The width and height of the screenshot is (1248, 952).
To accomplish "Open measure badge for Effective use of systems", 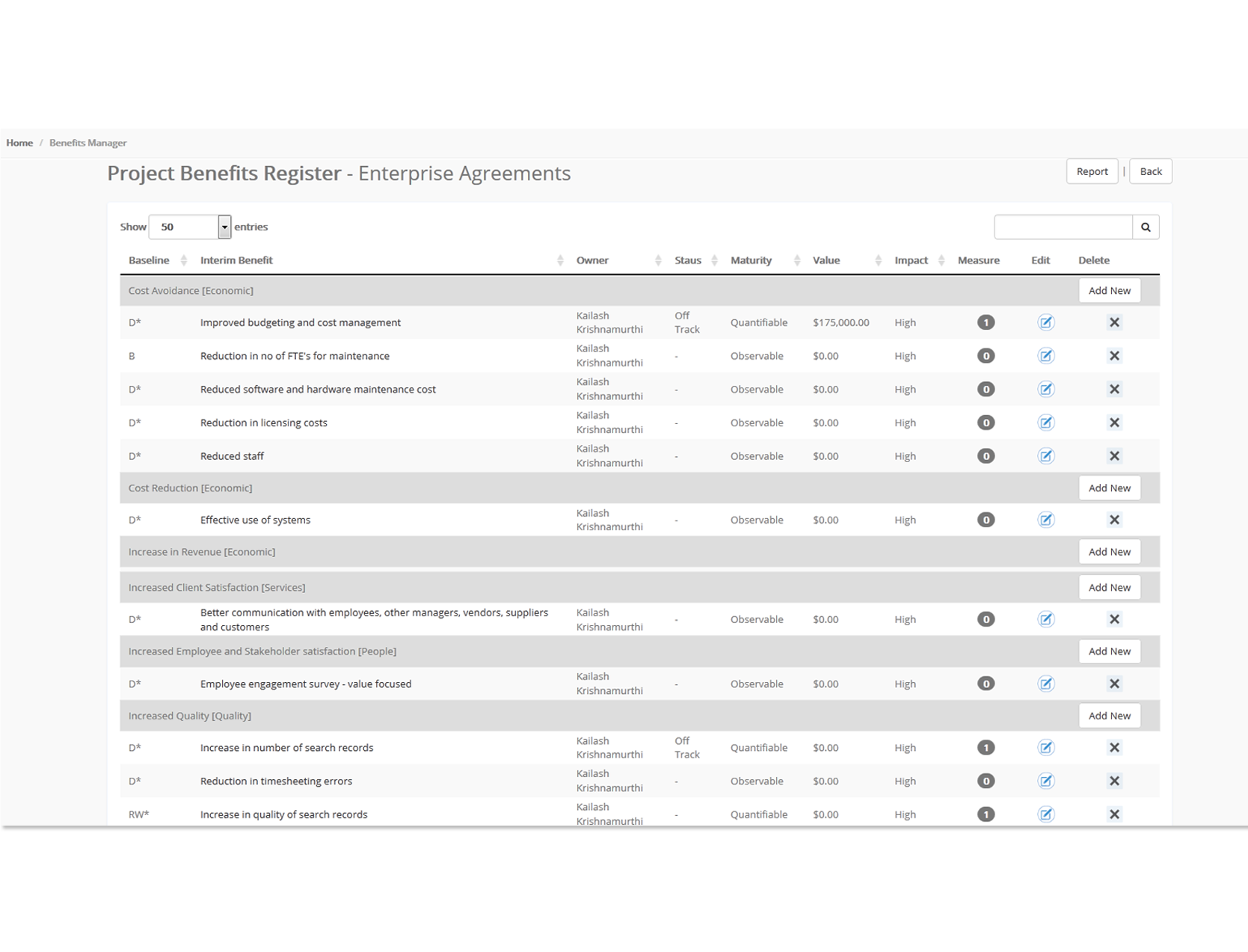I will [986, 520].
